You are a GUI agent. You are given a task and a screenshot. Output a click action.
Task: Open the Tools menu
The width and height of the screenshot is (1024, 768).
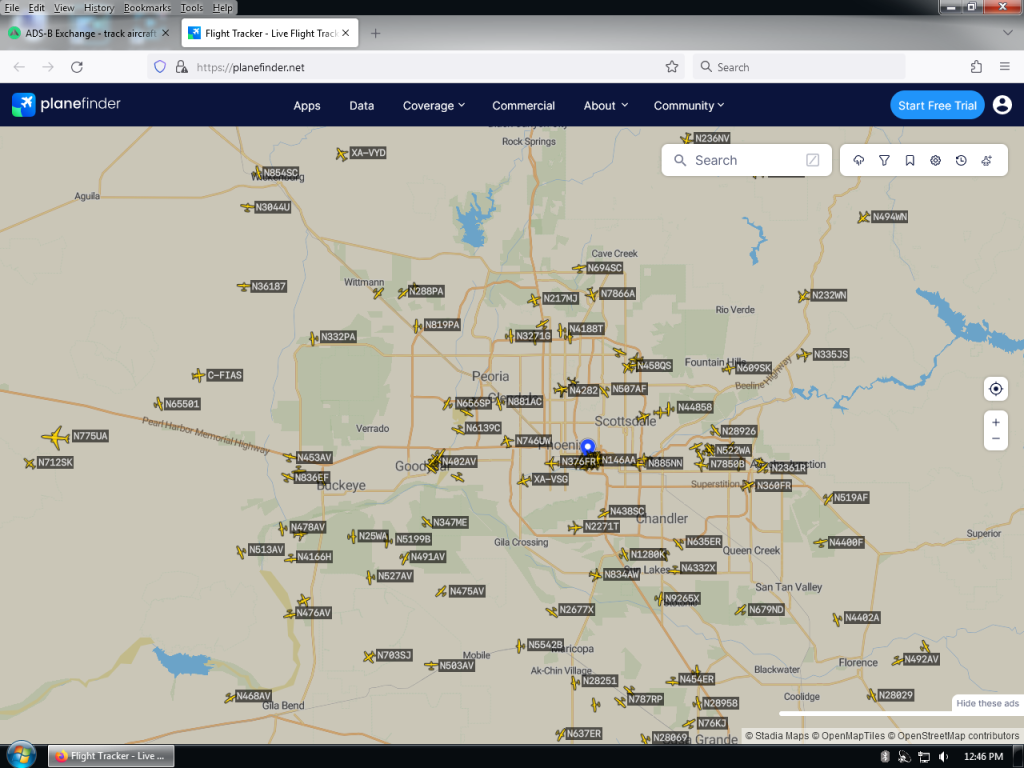191,8
